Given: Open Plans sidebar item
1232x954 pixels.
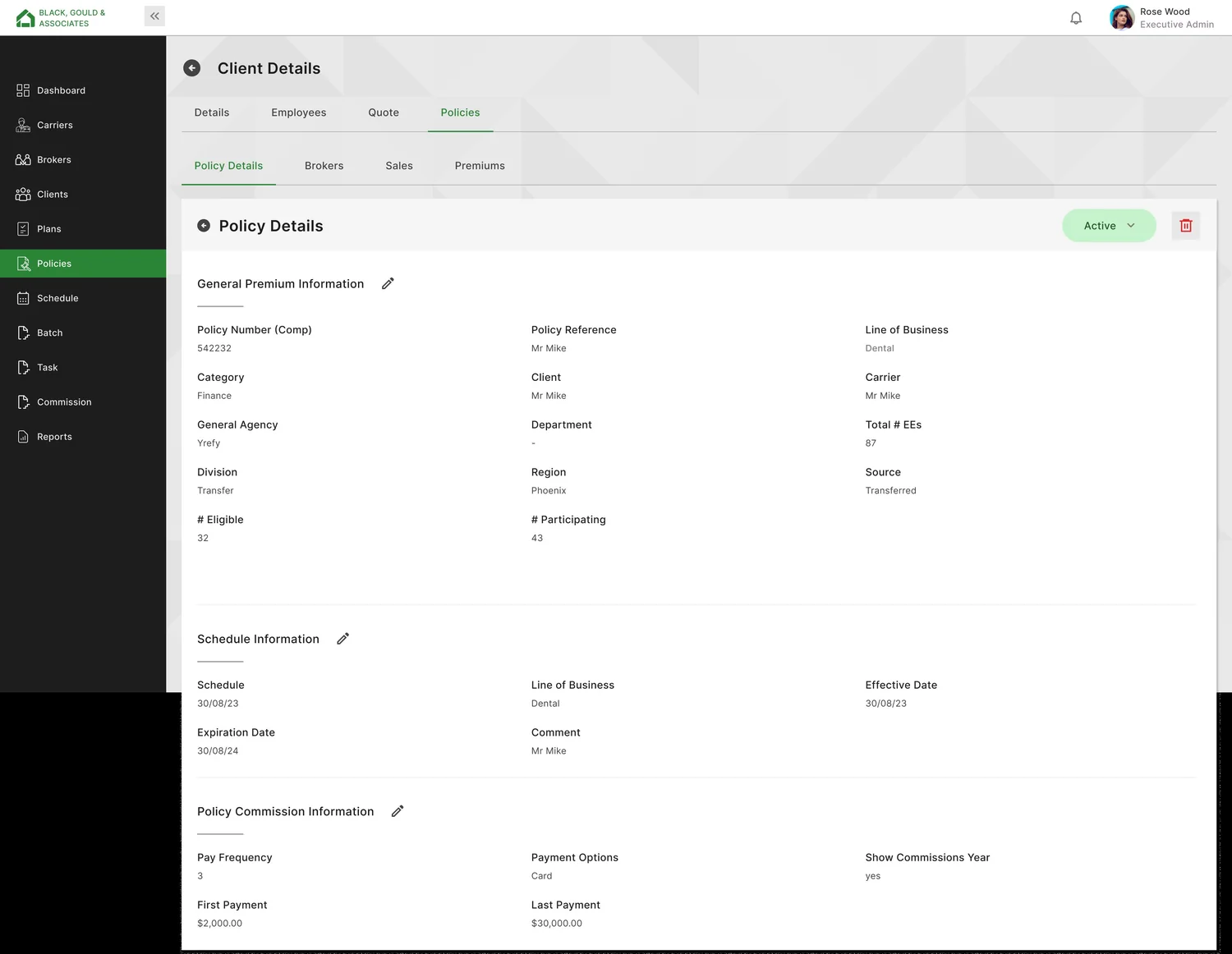Looking at the screenshot, I should pos(83,228).
